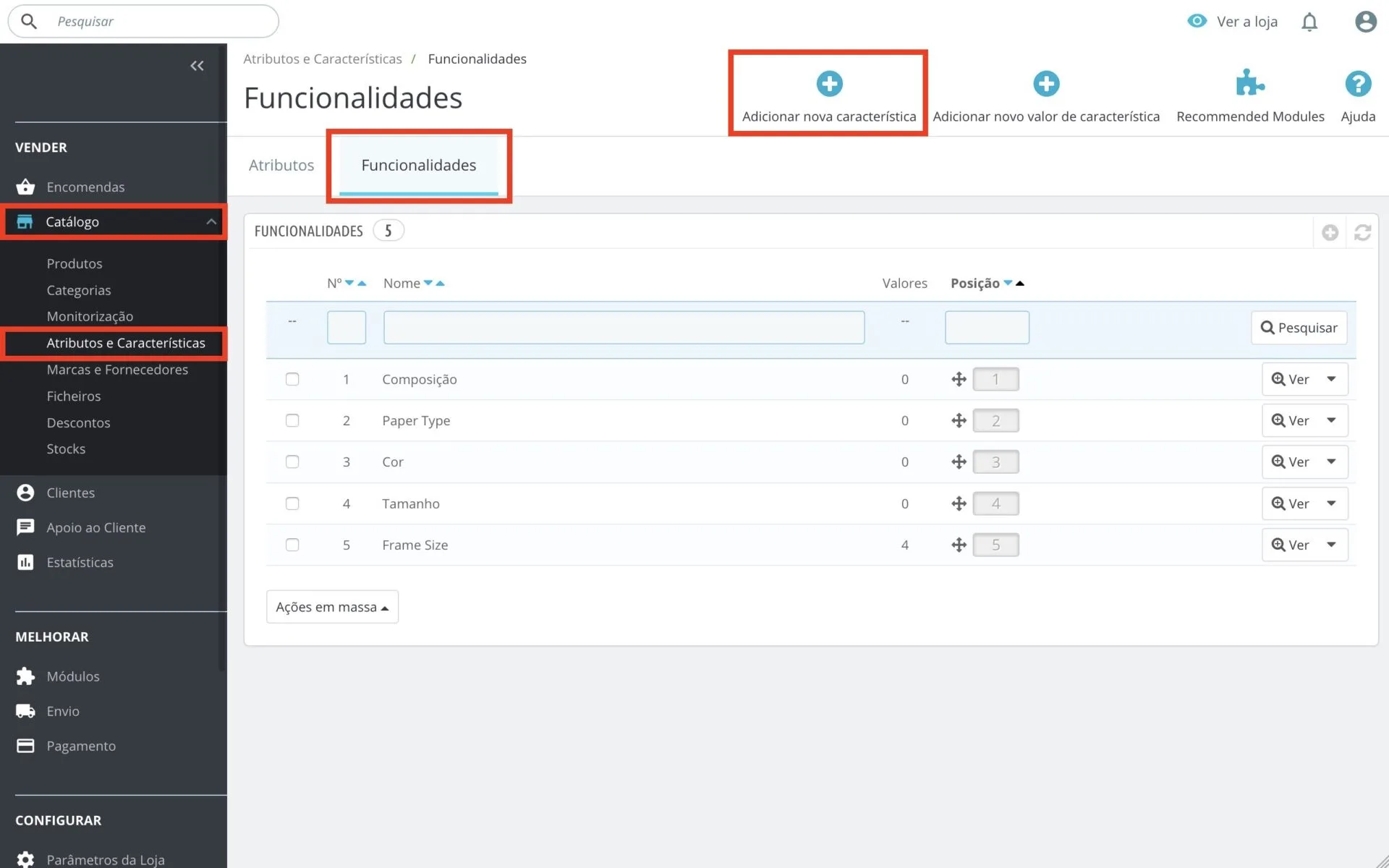Image resolution: width=1389 pixels, height=868 pixels.
Task: Sort Nome column ascending arrow
Action: [x=440, y=284]
